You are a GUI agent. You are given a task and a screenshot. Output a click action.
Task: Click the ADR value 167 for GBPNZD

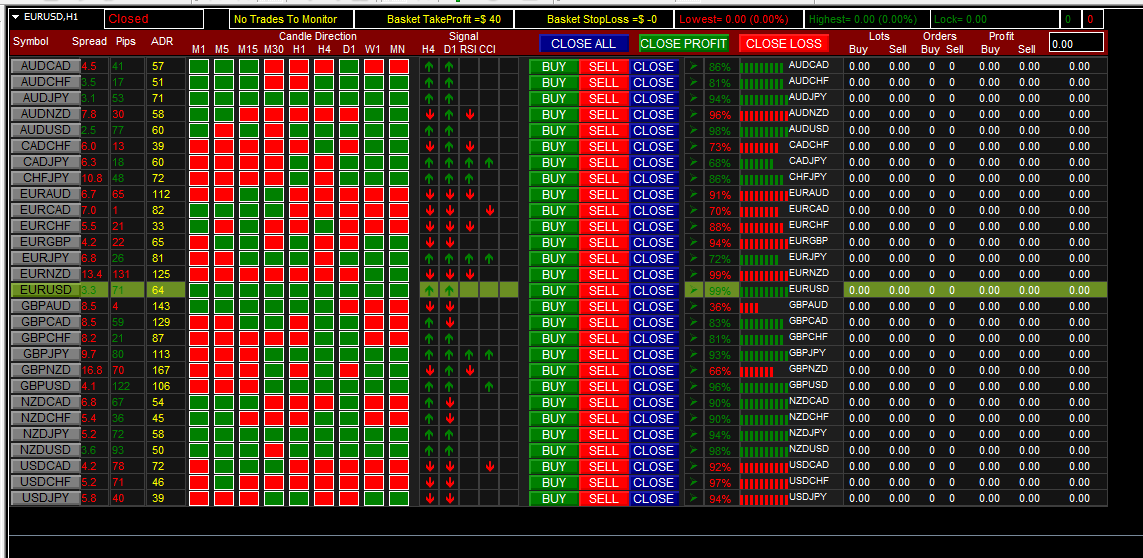click(161, 371)
